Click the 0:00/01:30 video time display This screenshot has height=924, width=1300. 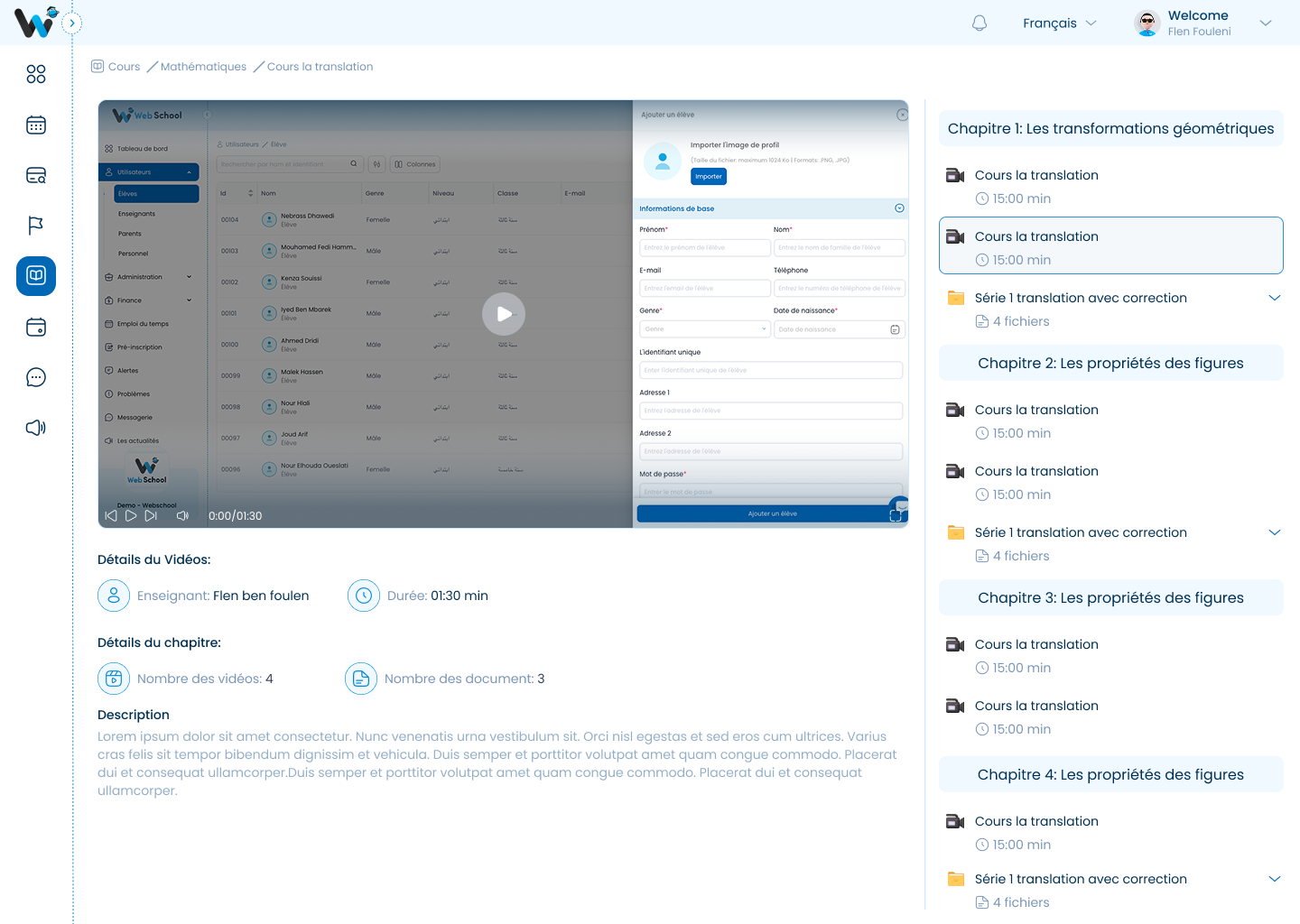(x=236, y=516)
